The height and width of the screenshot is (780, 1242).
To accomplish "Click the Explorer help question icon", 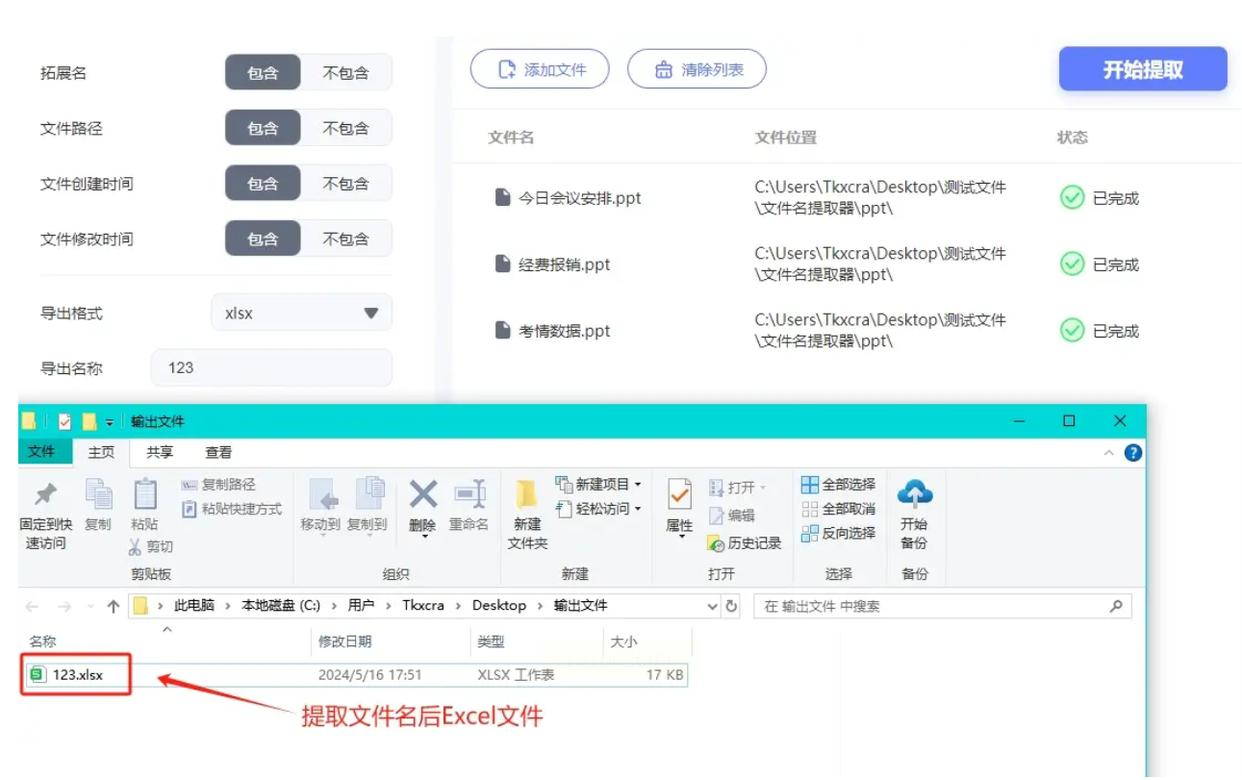I will [1133, 453].
